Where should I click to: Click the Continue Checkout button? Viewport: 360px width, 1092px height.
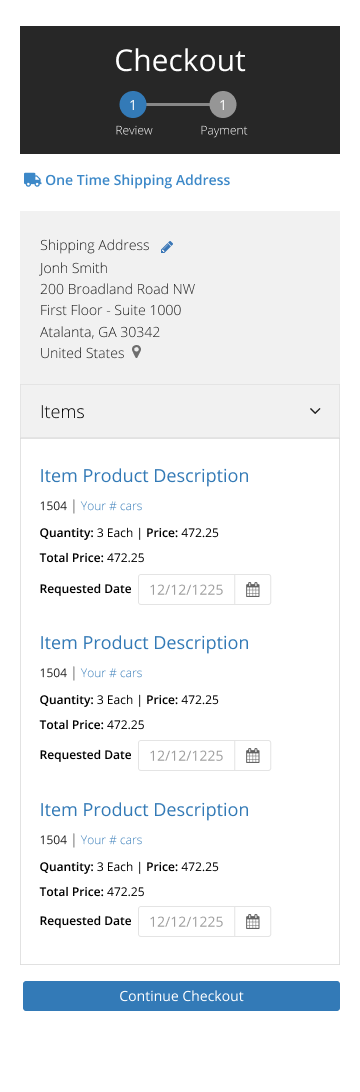(181, 996)
